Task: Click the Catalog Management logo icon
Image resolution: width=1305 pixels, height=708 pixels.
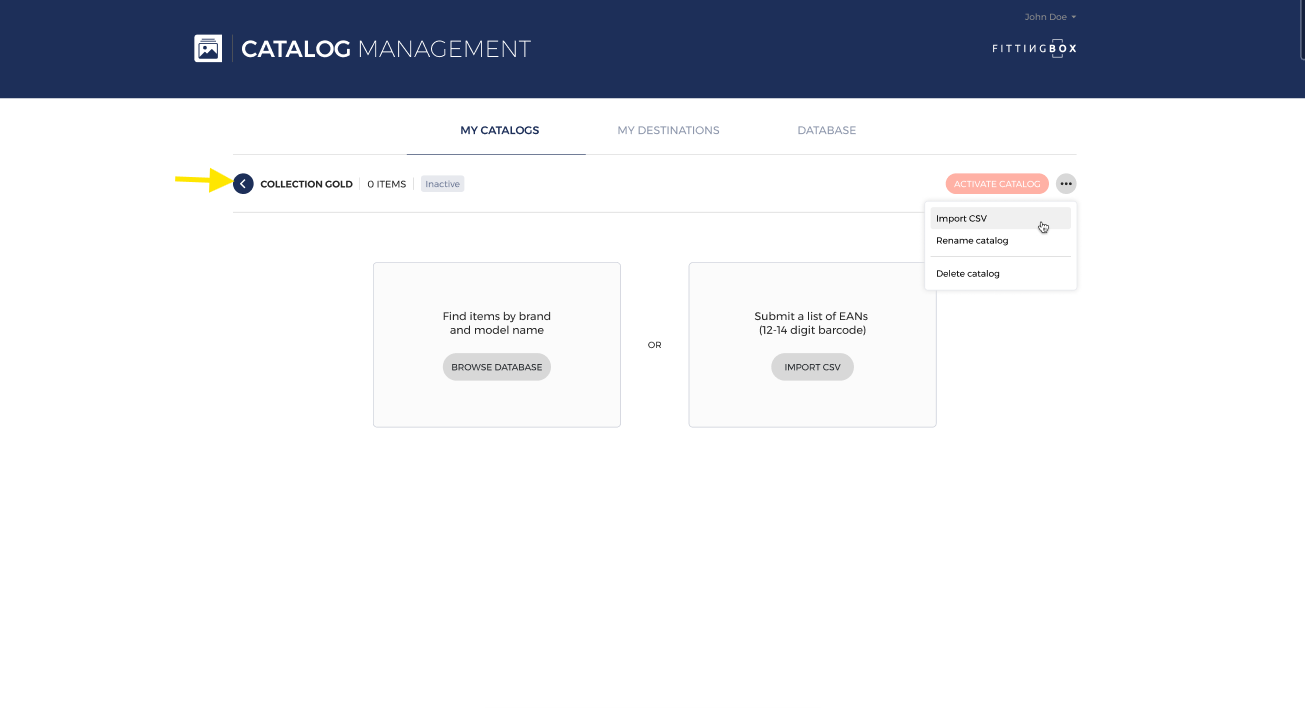Action: click(208, 48)
